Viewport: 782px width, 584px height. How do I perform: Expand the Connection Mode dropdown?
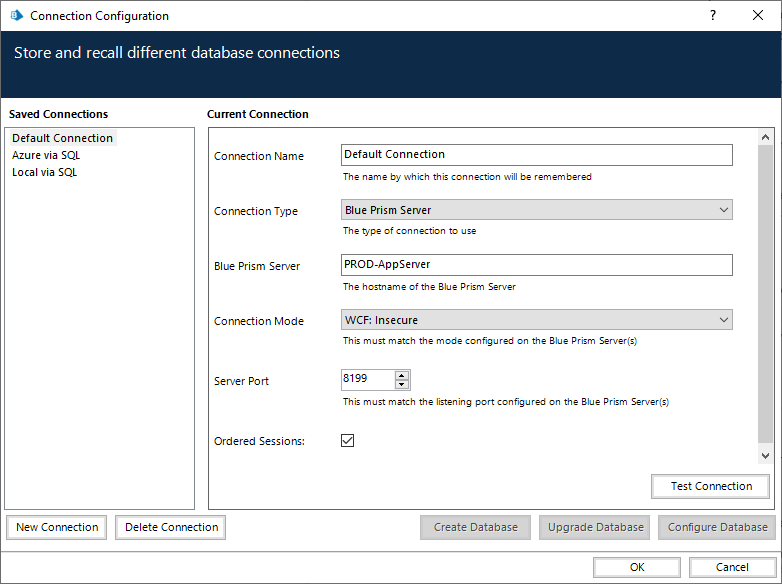pos(536,320)
